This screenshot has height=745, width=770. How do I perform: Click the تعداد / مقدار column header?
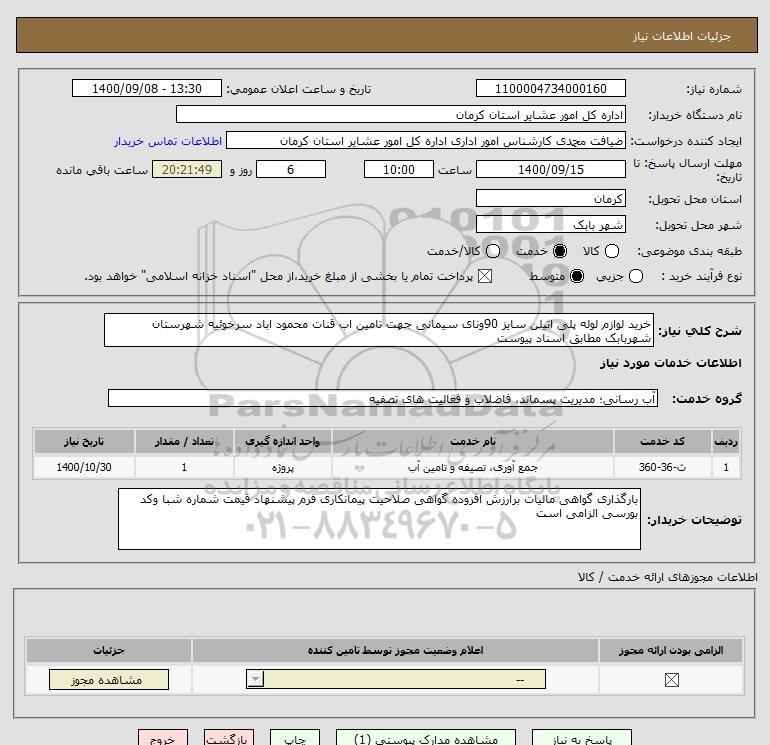click(184, 441)
